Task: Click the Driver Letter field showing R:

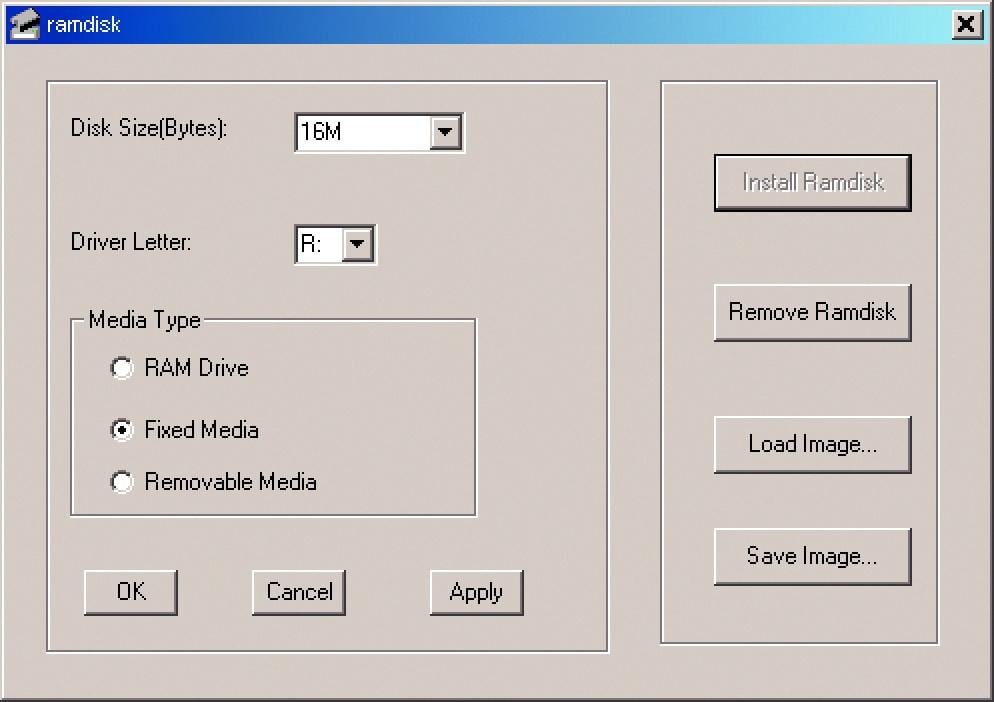Action: 318,243
